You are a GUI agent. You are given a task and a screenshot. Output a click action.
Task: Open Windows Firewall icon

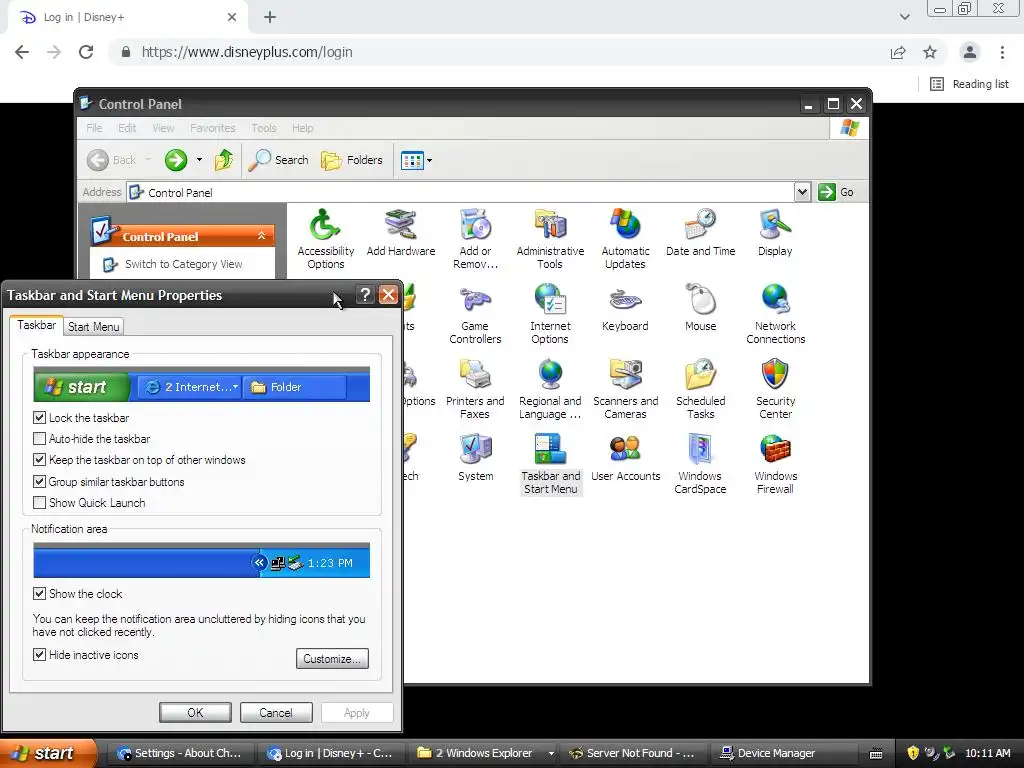(x=775, y=464)
